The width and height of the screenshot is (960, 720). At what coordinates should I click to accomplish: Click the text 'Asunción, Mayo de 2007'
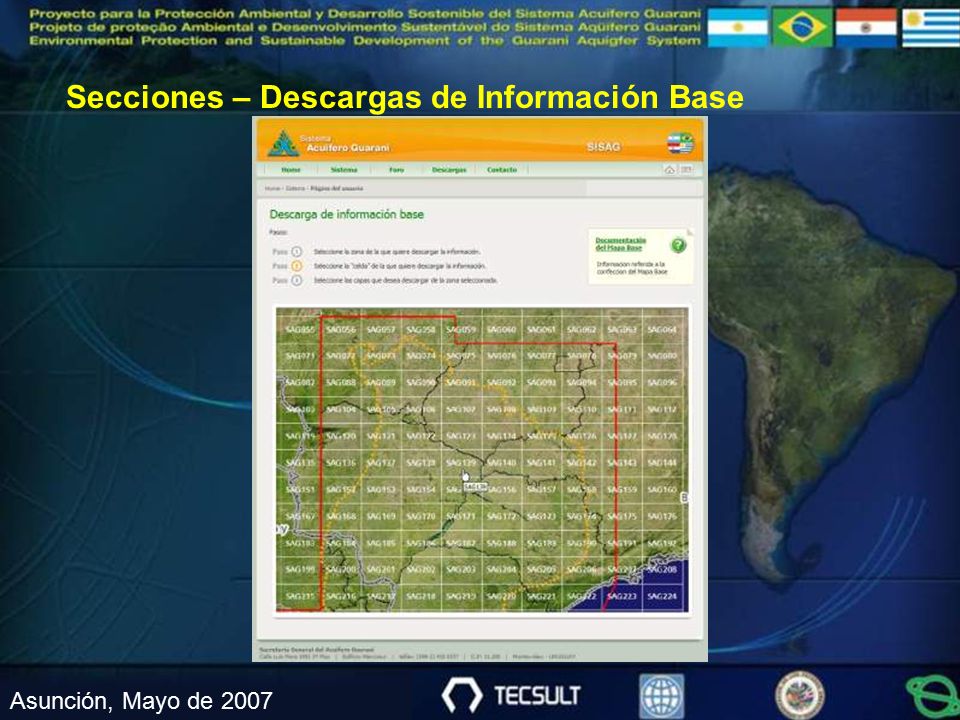click(141, 700)
